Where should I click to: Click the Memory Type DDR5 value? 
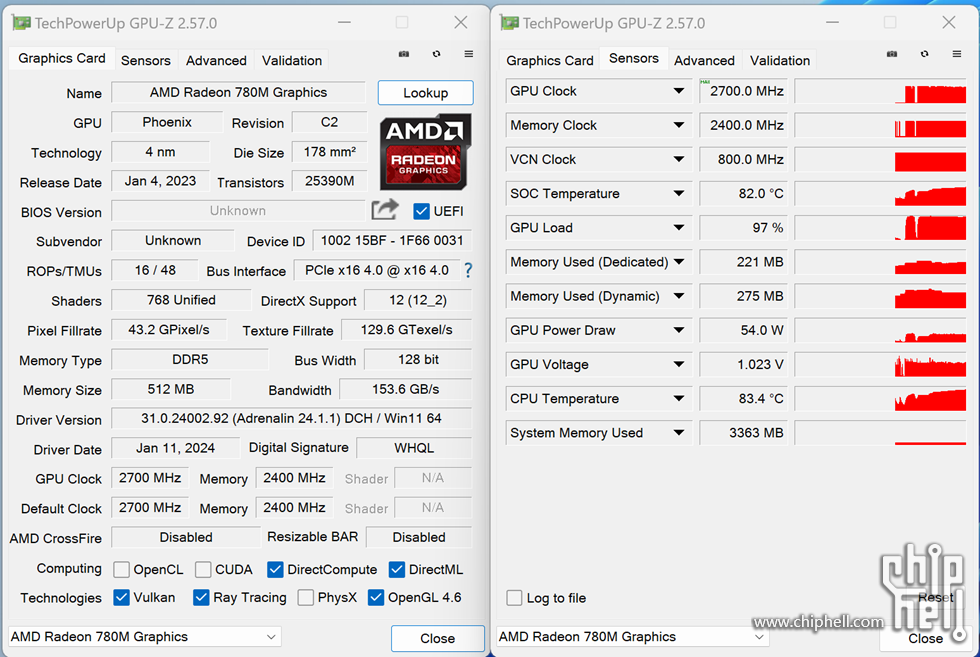point(190,359)
